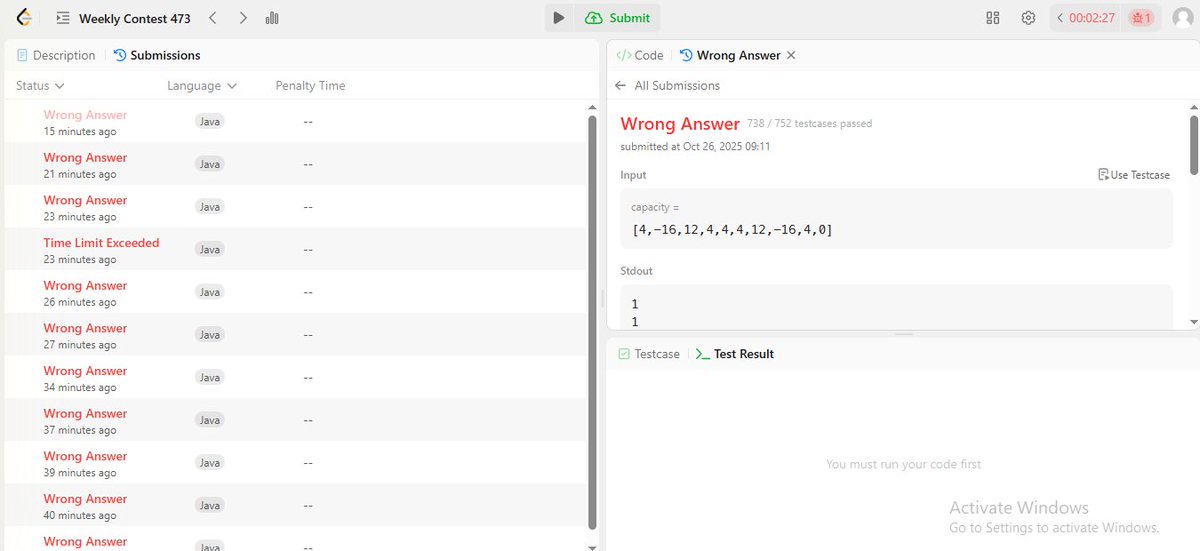Viewport: 1200px width, 551px height.
Task: Select the Submissions tab
Action: tap(157, 56)
